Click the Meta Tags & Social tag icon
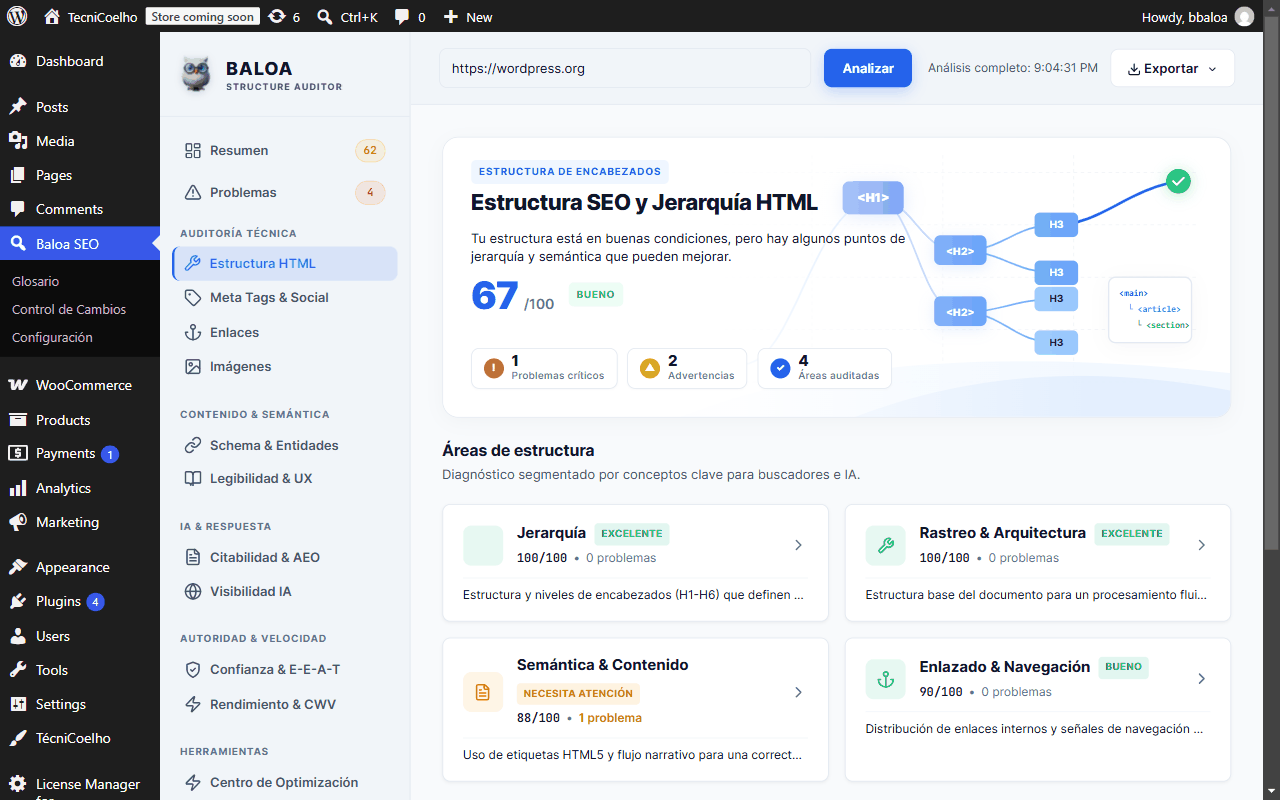This screenshot has height=800, width=1280. point(193,297)
